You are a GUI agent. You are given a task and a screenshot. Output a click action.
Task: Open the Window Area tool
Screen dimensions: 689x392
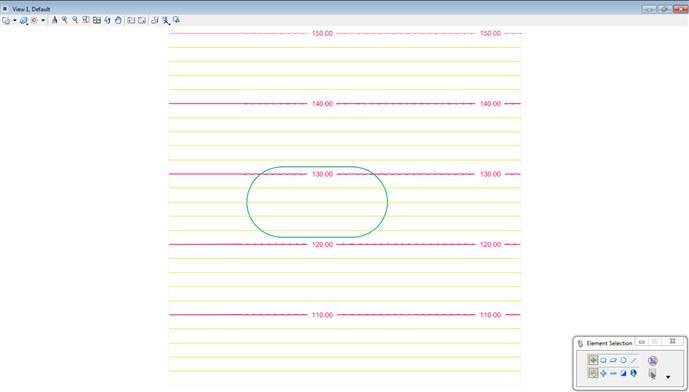tap(86, 20)
